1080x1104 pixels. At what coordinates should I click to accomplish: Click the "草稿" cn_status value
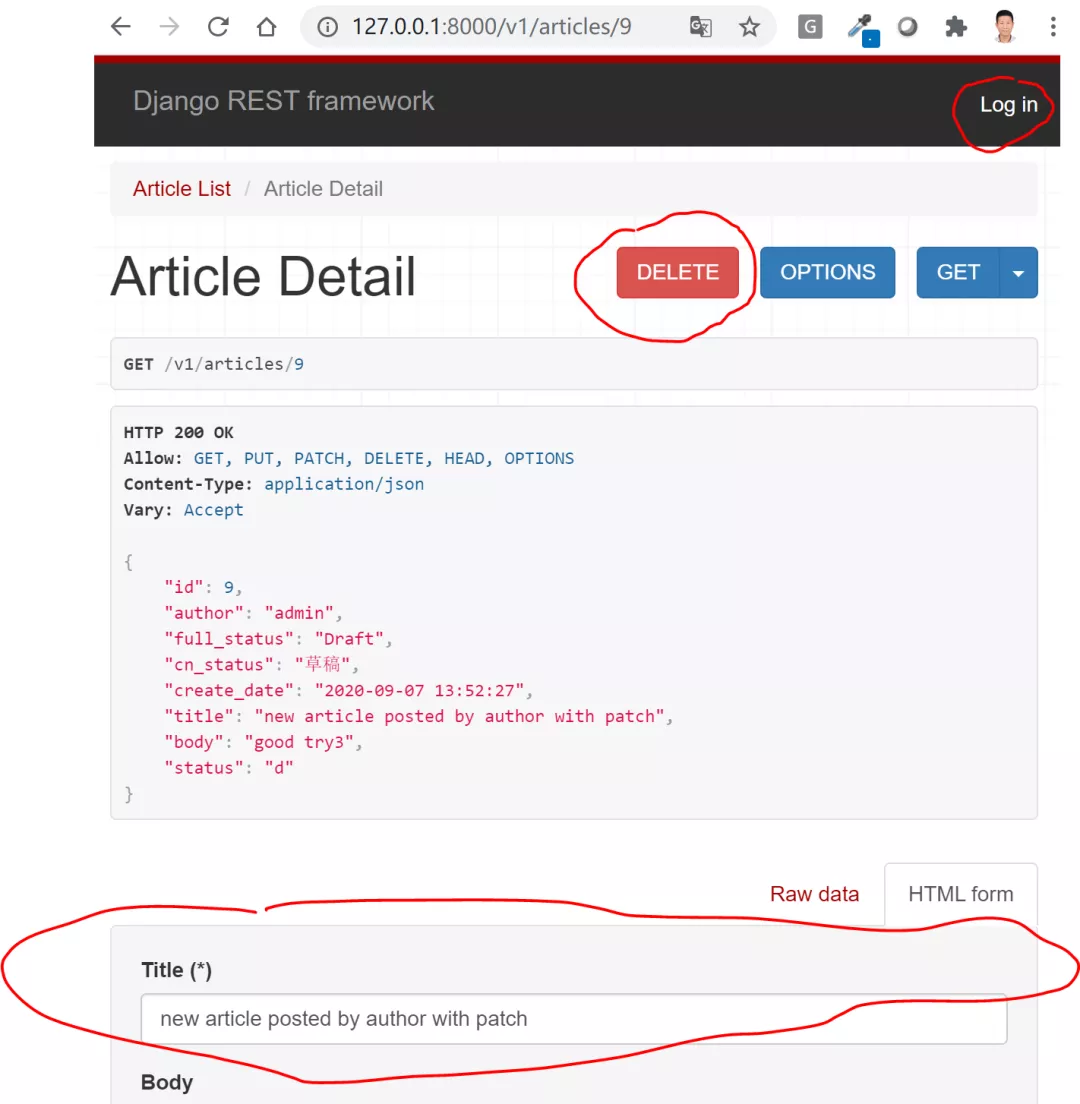pos(322,664)
